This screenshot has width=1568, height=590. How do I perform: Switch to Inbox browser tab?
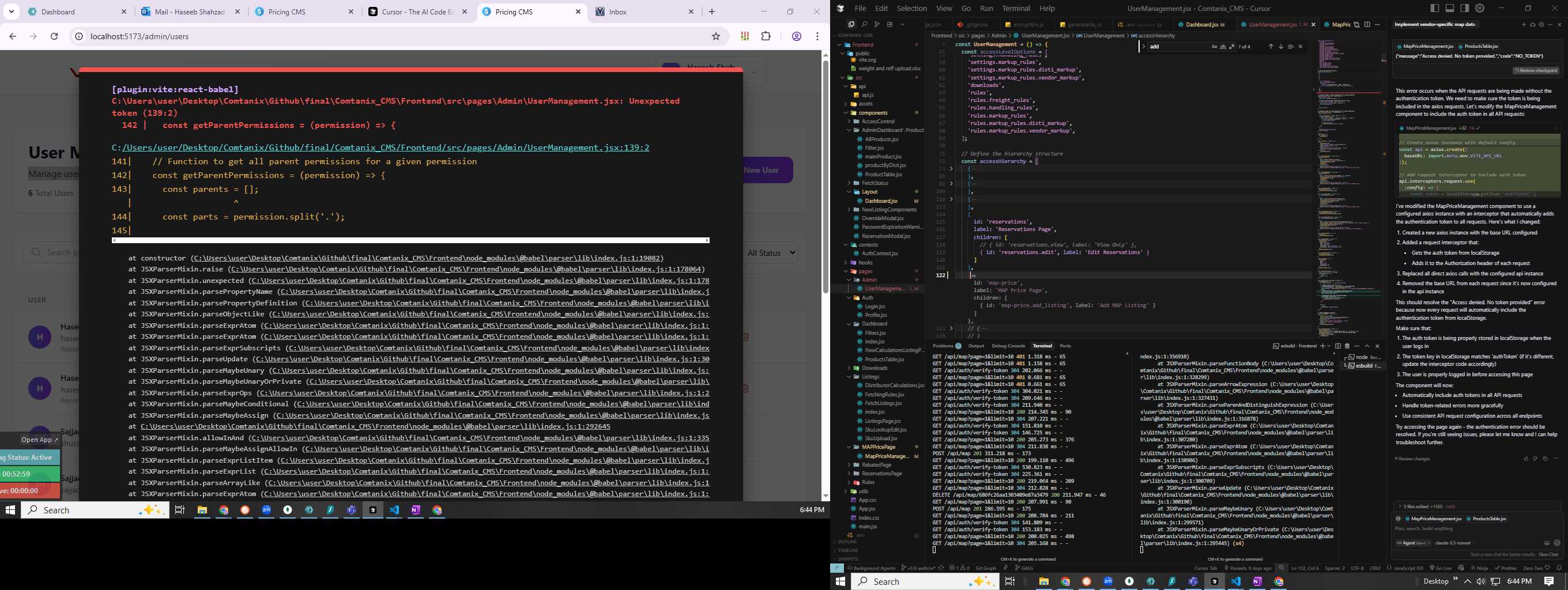(645, 12)
